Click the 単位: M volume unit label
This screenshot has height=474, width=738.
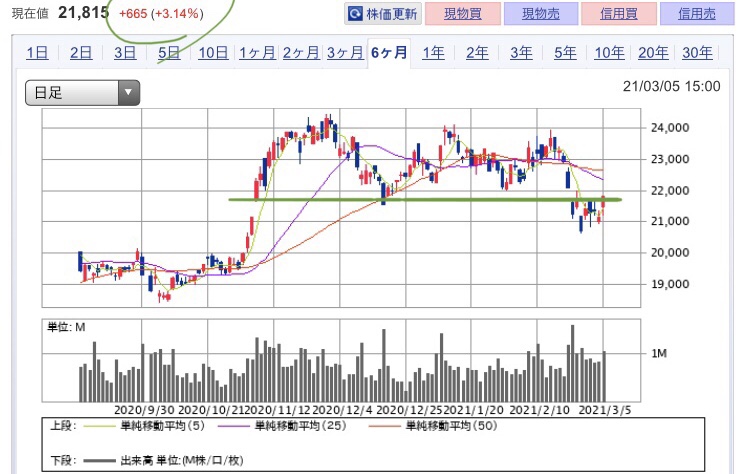point(66,327)
